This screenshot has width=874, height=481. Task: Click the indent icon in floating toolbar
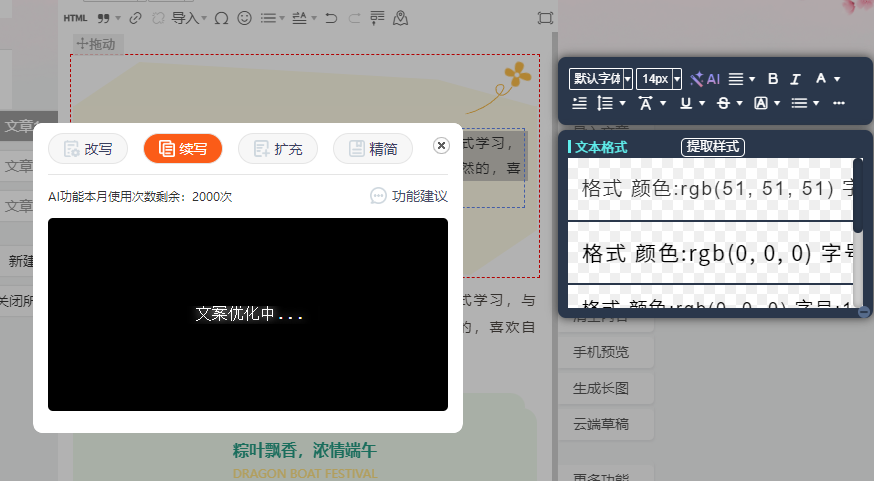pos(579,103)
